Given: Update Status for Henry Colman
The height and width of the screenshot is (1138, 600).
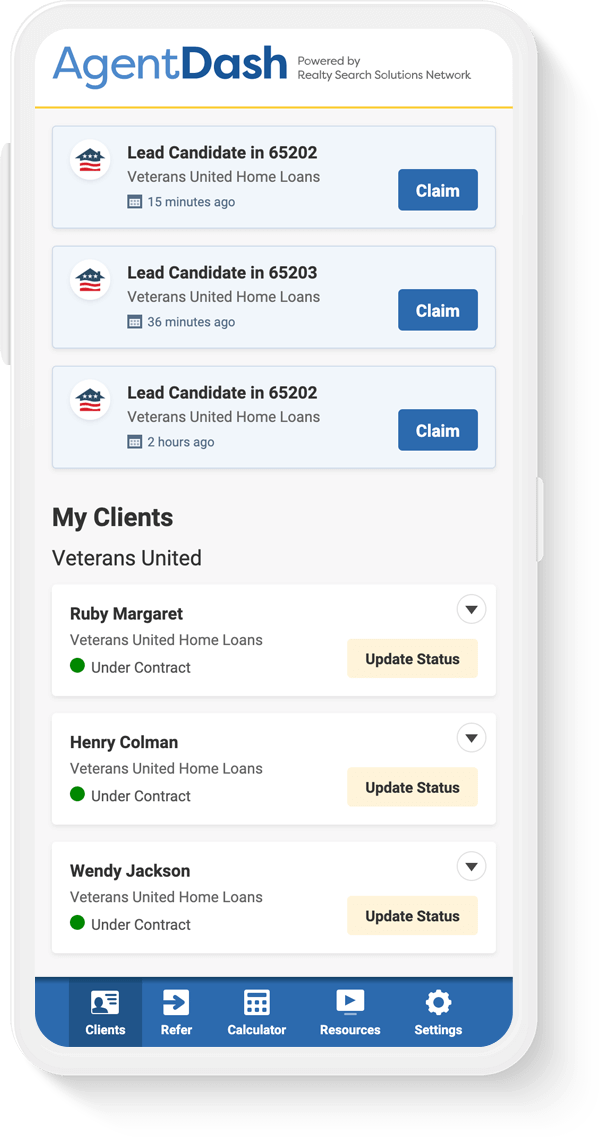Looking at the screenshot, I should 413,787.
